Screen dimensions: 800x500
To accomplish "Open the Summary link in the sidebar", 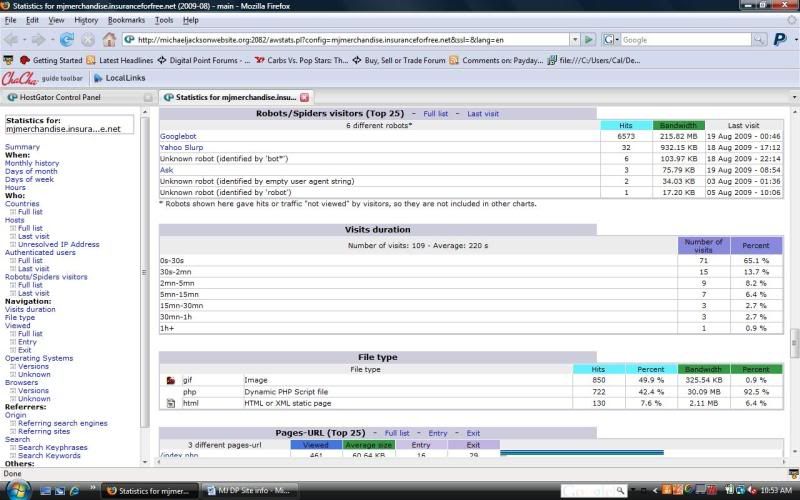I will [x=22, y=147].
